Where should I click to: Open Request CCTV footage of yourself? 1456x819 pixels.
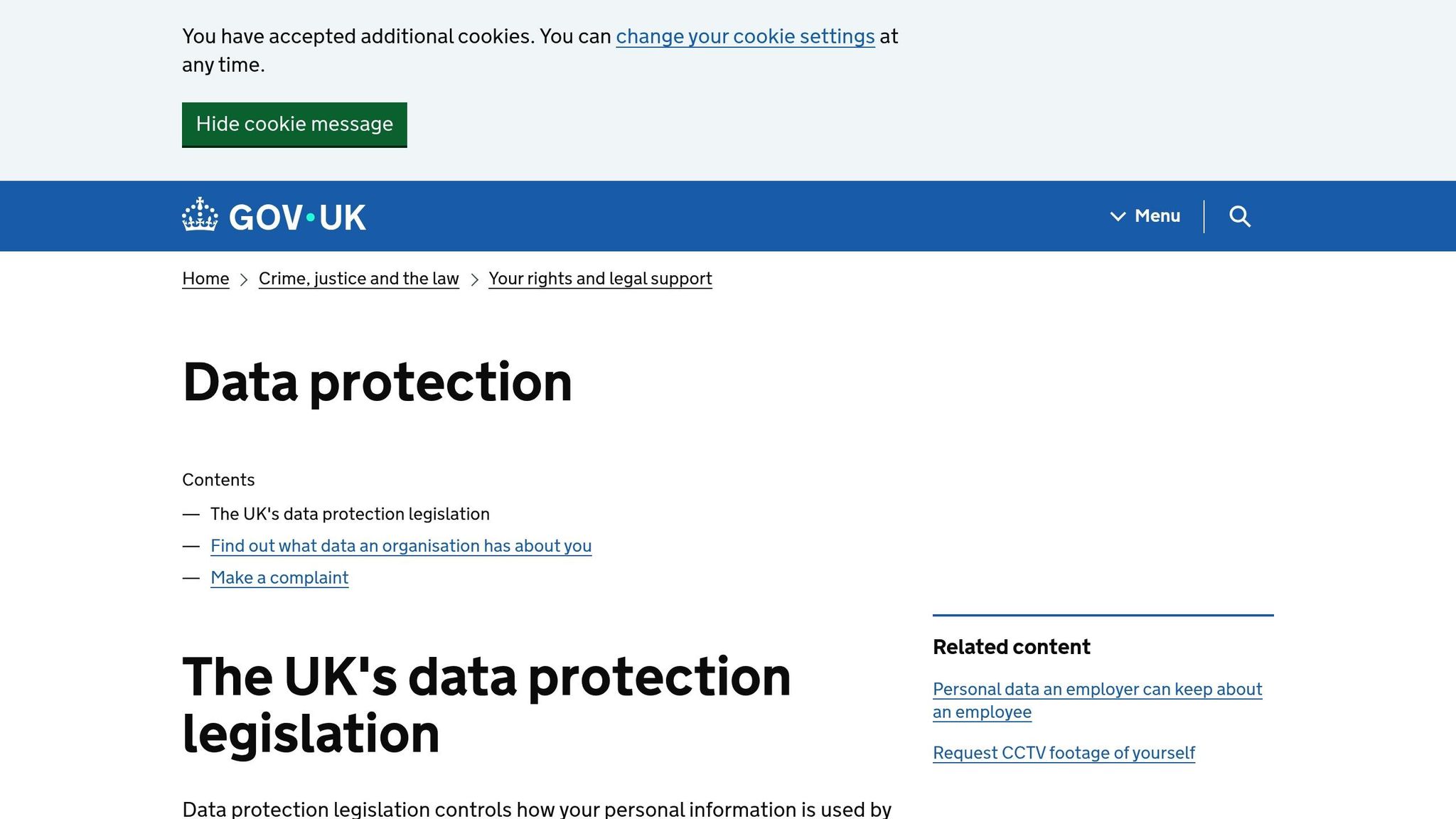point(1064,752)
